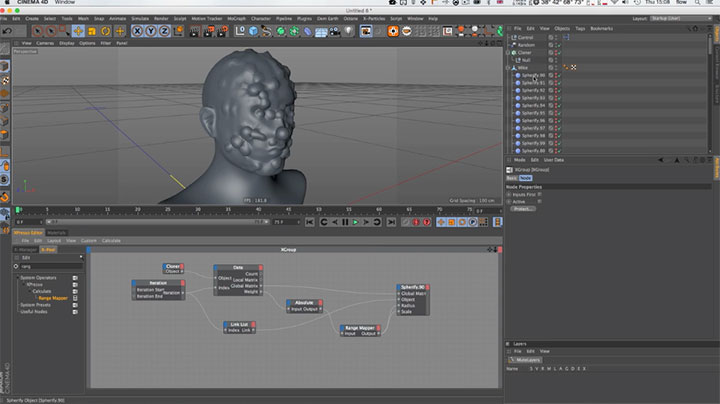Image resolution: width=720 pixels, height=404 pixels.
Task: Collapse System Operators tree
Action: [x=17, y=278]
